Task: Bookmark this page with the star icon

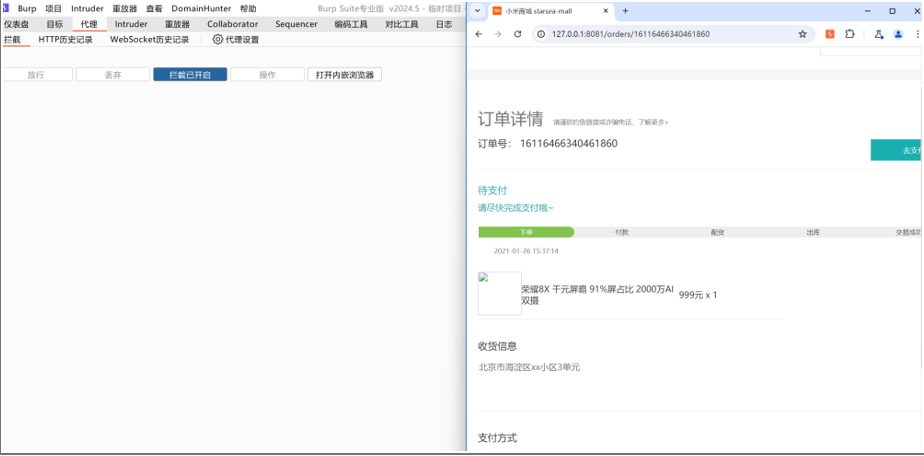Action: pos(802,34)
